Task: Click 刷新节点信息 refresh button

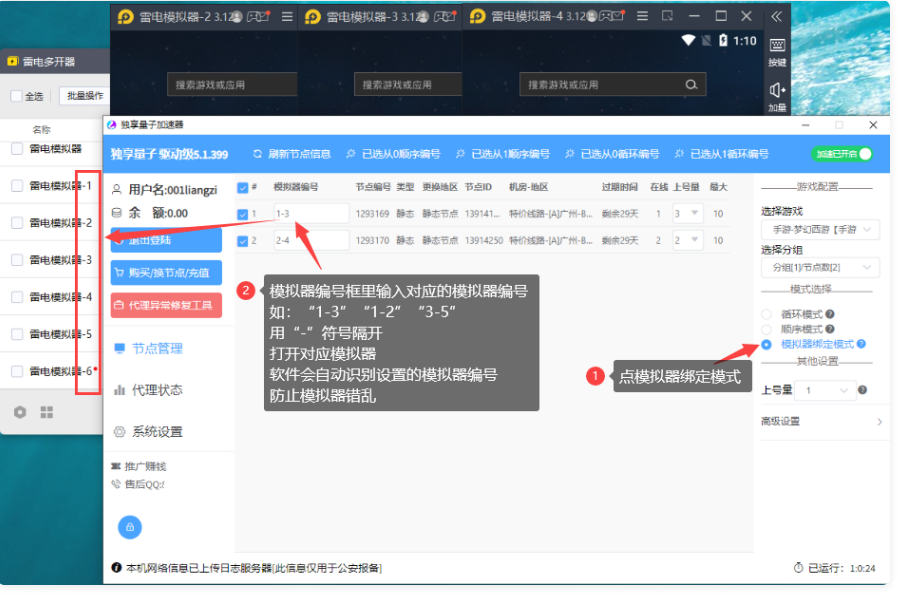Action: pos(292,154)
